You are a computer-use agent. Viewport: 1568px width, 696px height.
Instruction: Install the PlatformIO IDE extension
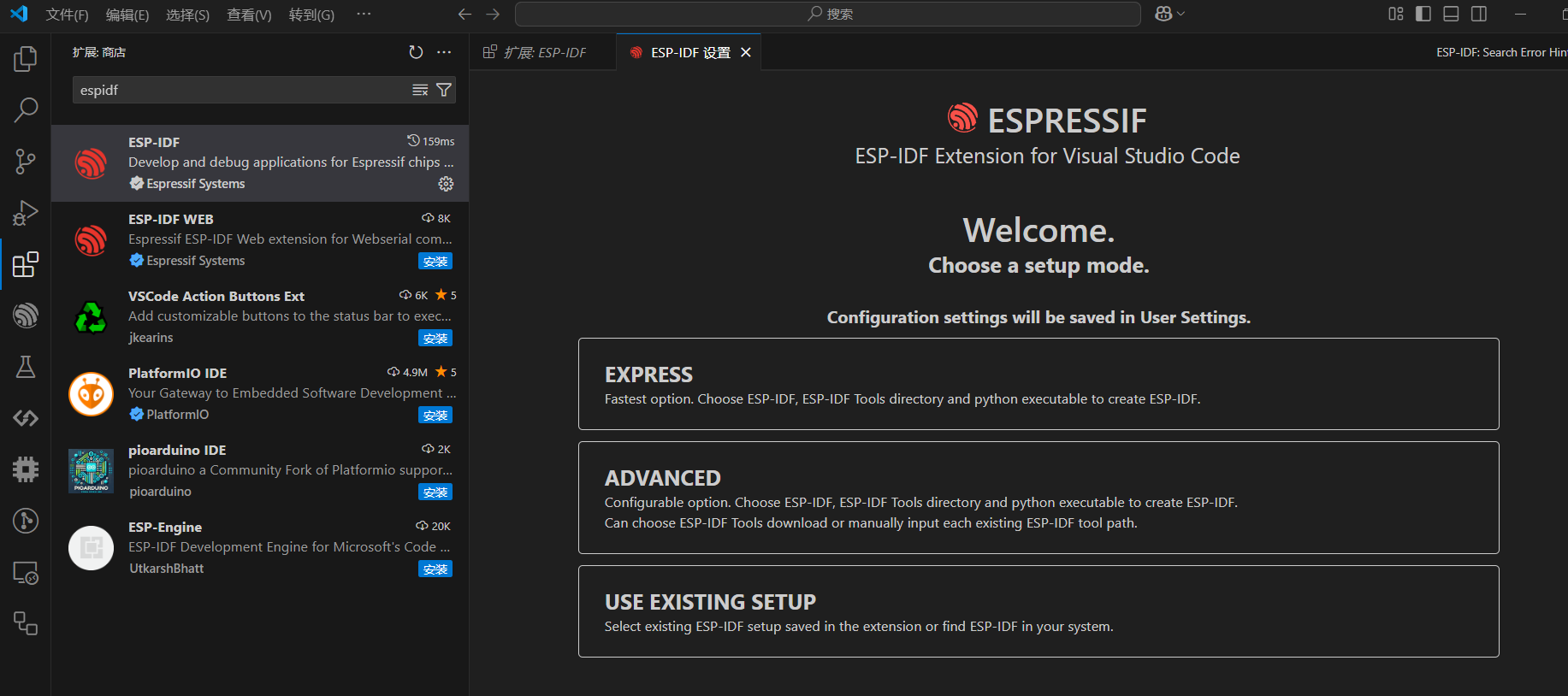click(435, 416)
